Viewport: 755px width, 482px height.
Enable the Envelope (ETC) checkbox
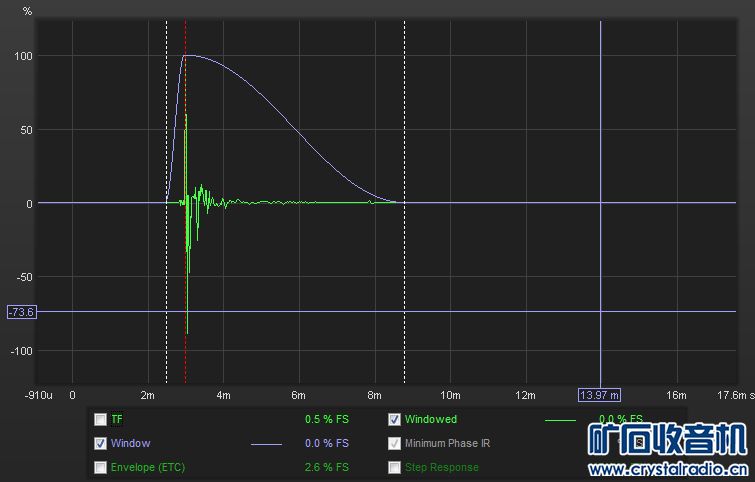tap(100, 467)
